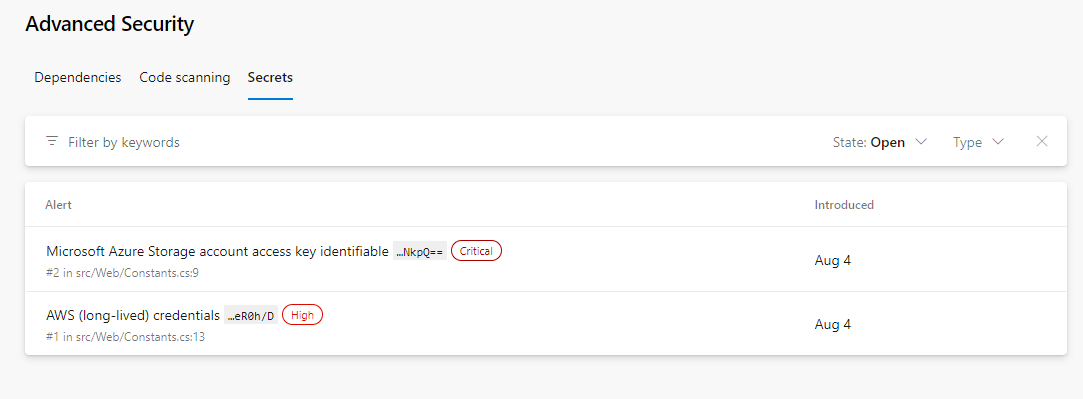Open the Type filter dropdown
The height and width of the screenshot is (399, 1083).
click(x=978, y=142)
